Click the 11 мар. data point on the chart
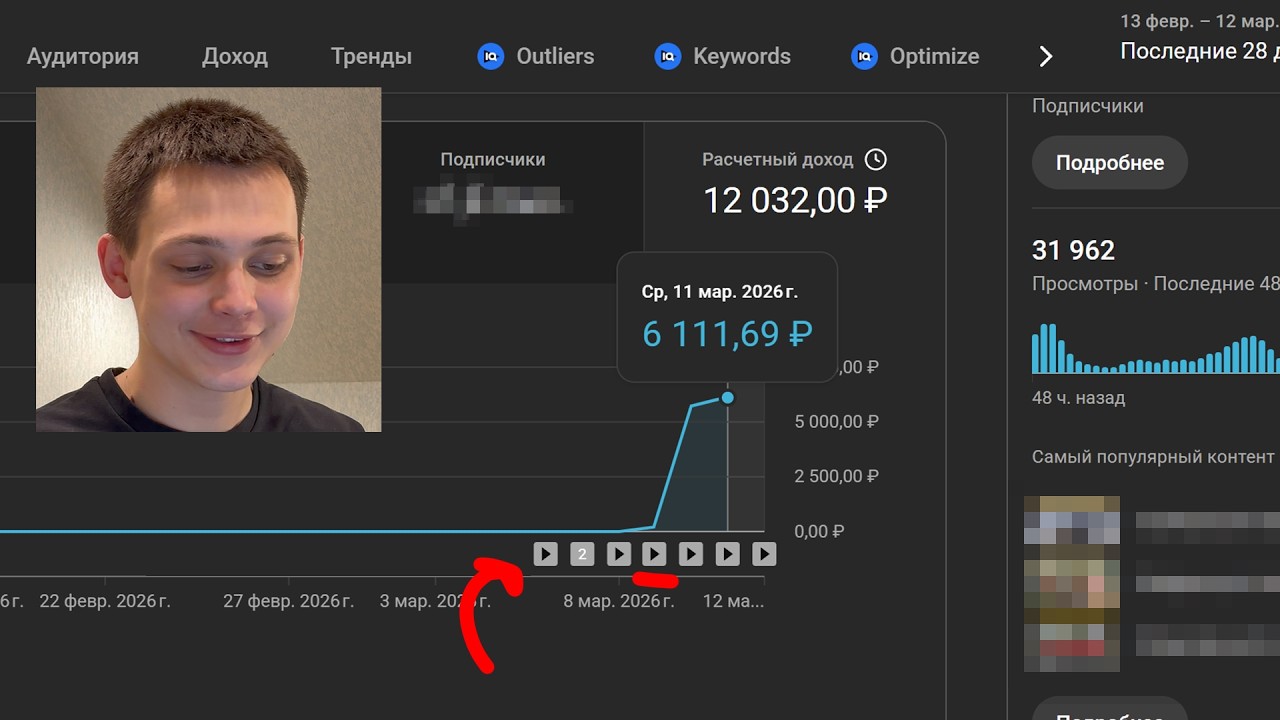1280x720 pixels. (x=728, y=398)
